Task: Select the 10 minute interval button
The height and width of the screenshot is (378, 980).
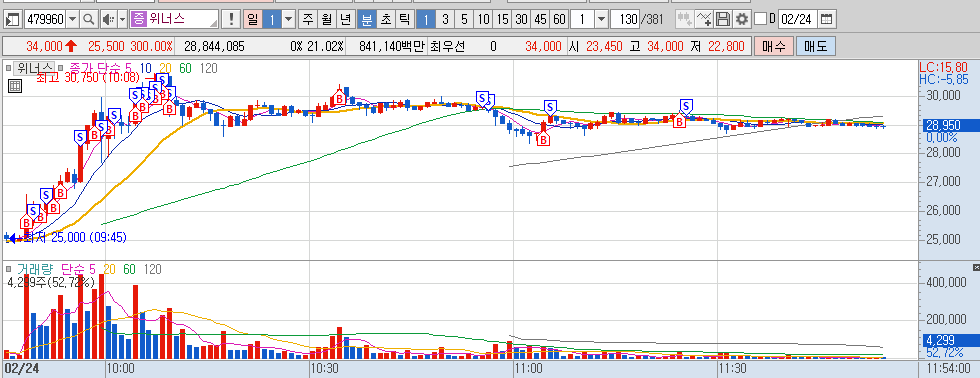Action: pos(483,19)
